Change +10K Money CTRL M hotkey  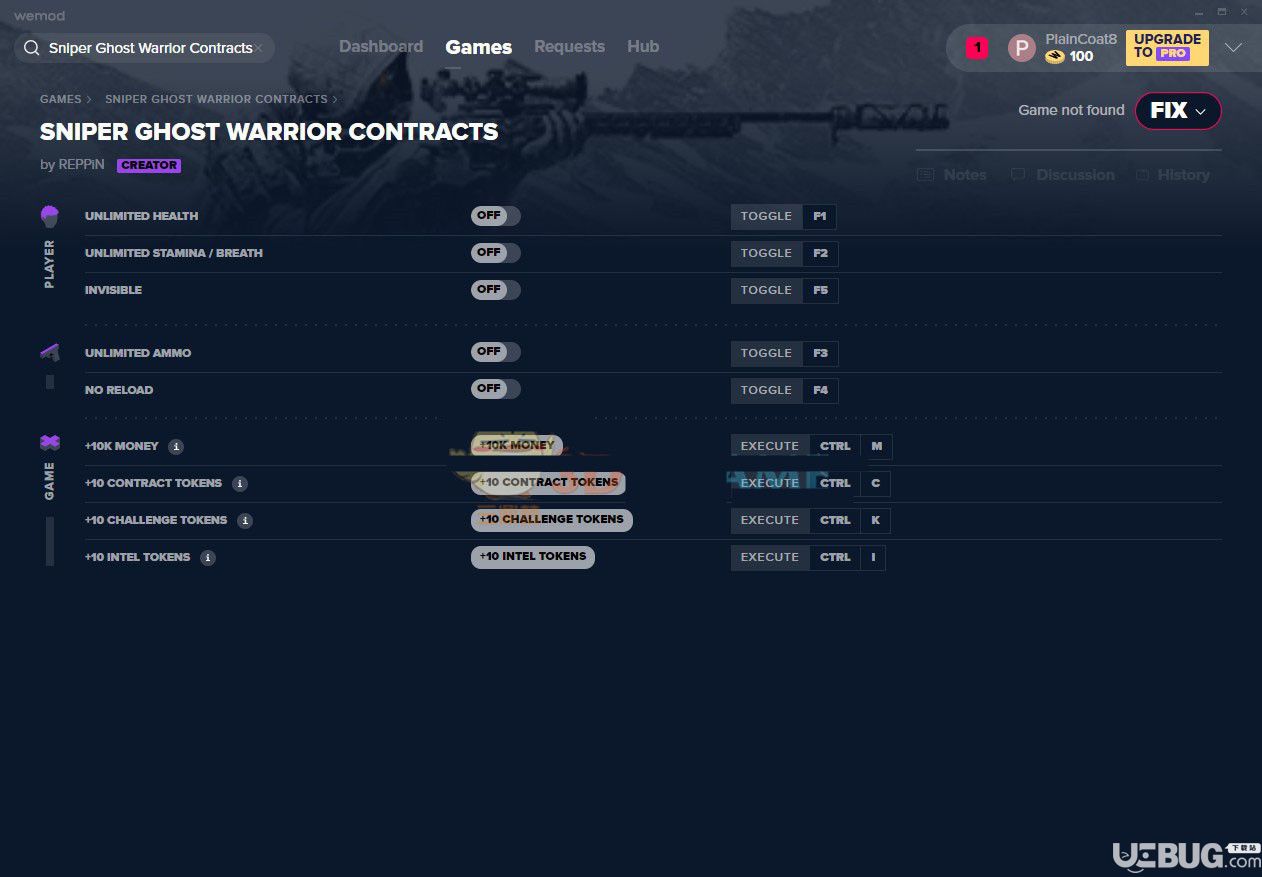click(851, 446)
